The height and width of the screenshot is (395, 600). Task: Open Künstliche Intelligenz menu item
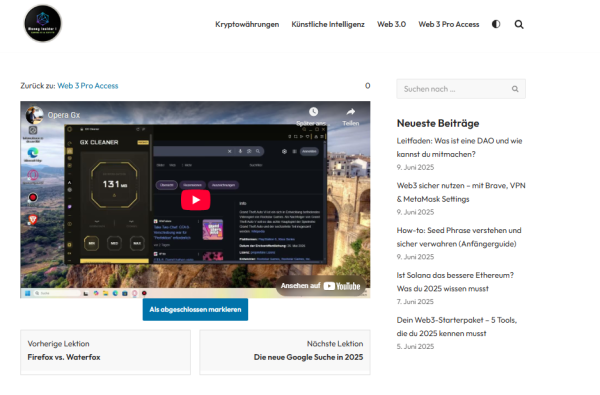tap(328, 24)
